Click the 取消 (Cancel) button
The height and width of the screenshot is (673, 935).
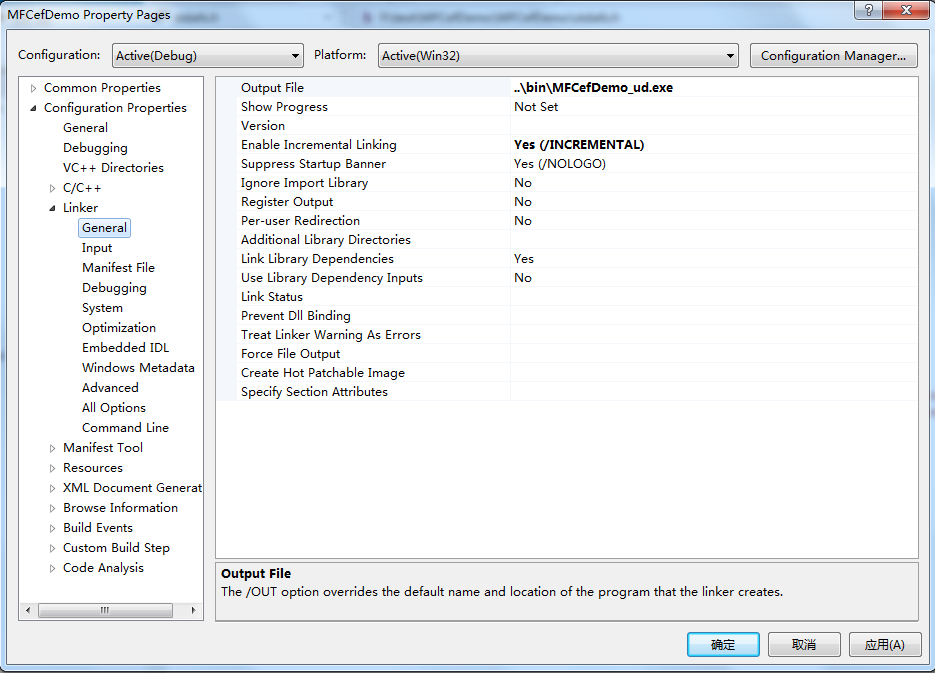804,644
